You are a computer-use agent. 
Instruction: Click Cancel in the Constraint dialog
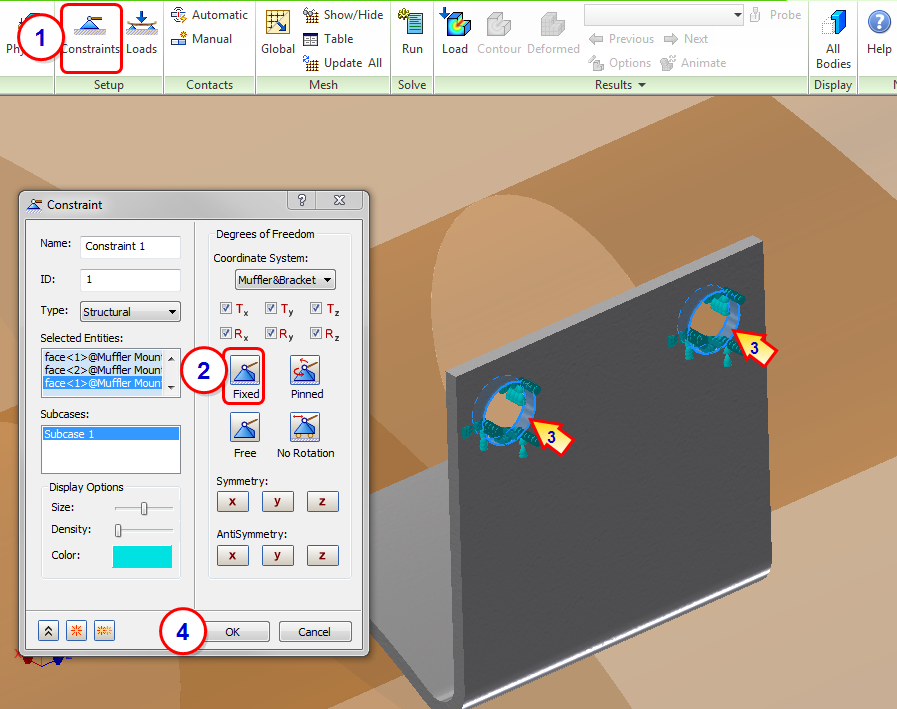tap(315, 632)
